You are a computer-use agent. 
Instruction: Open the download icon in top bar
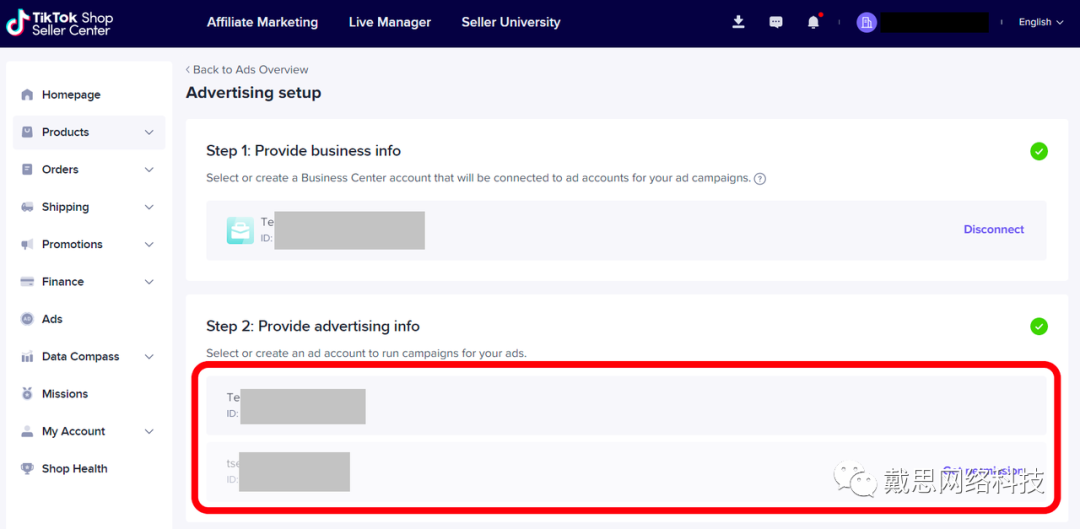(738, 22)
